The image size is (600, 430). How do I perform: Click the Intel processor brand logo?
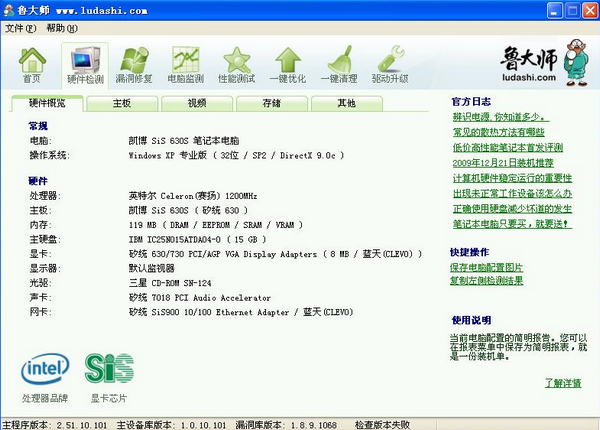coord(45,369)
